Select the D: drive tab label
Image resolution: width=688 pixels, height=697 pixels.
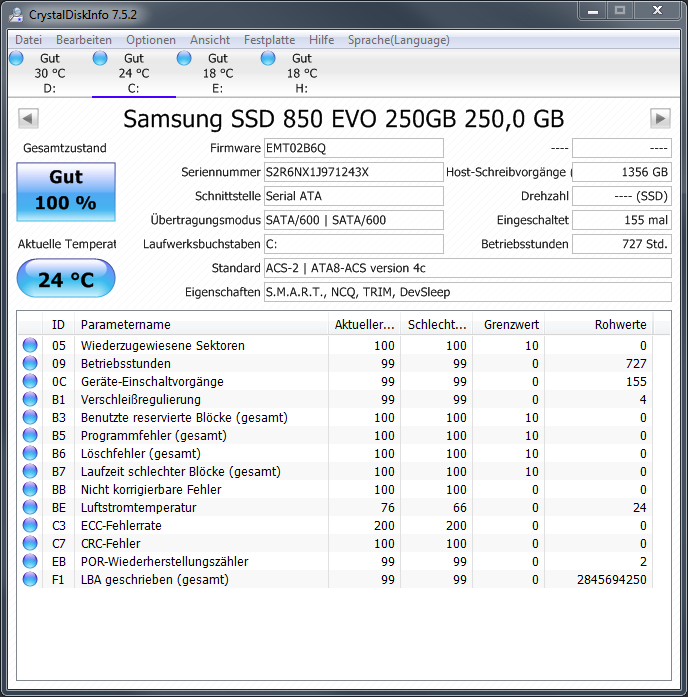tap(49, 88)
